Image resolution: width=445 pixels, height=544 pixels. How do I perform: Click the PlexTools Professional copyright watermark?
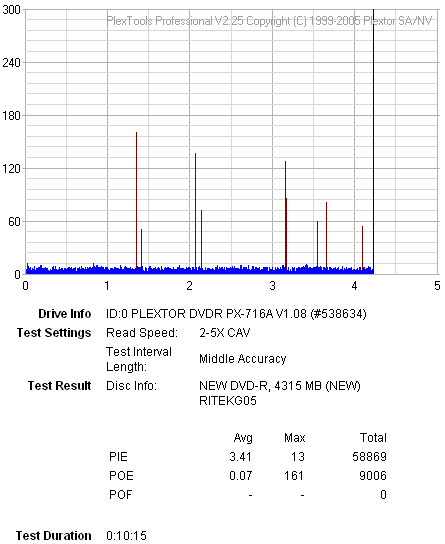[269, 21]
